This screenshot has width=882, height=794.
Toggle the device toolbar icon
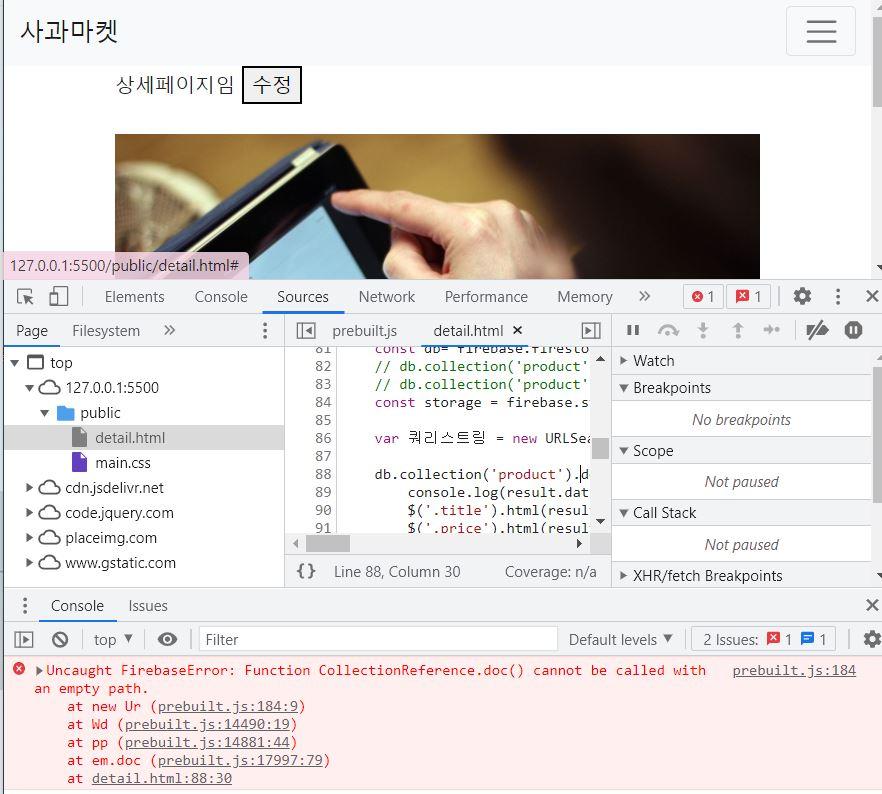point(58,296)
